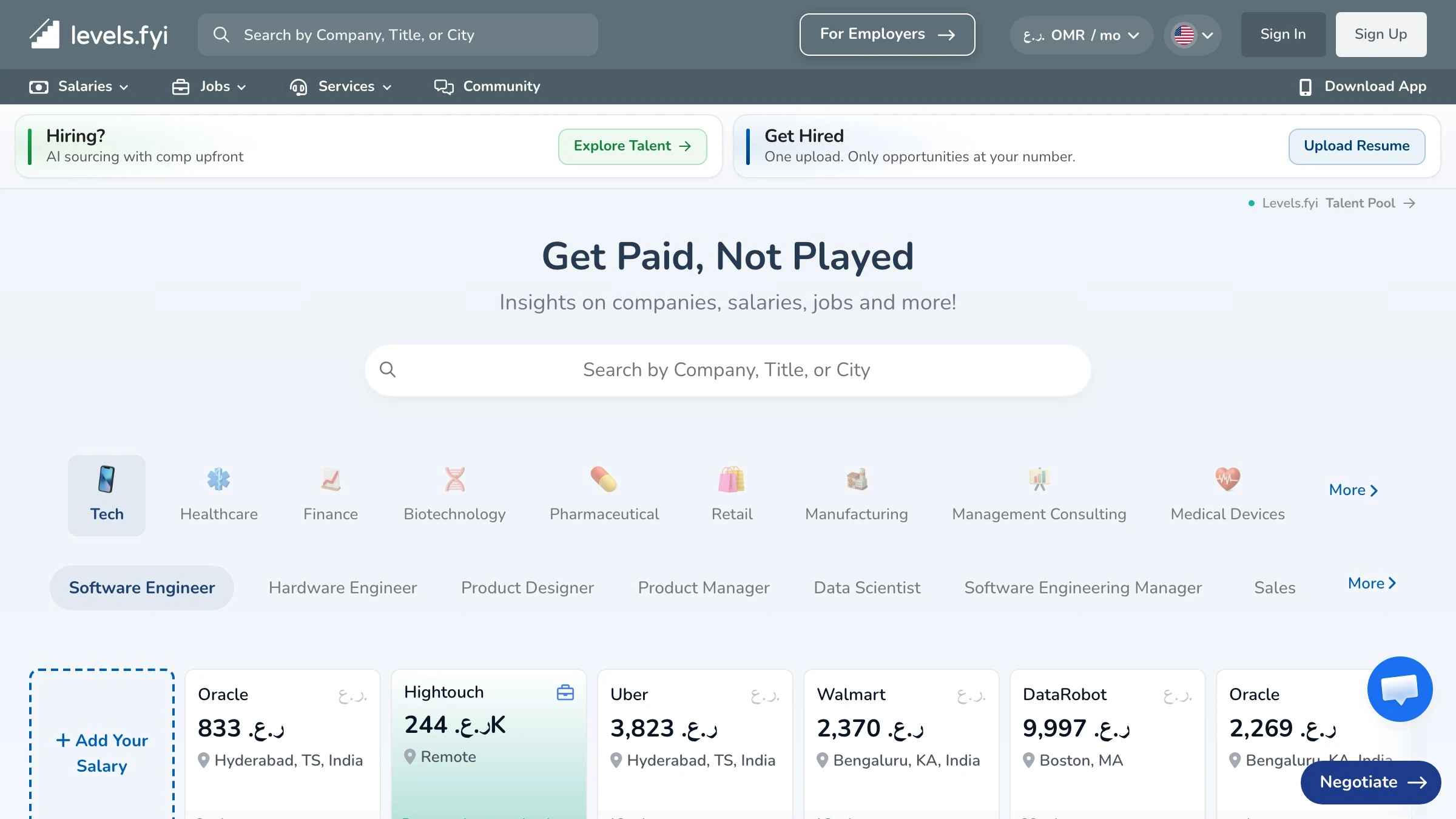Open the Uber 3,823 salary card

point(695,744)
